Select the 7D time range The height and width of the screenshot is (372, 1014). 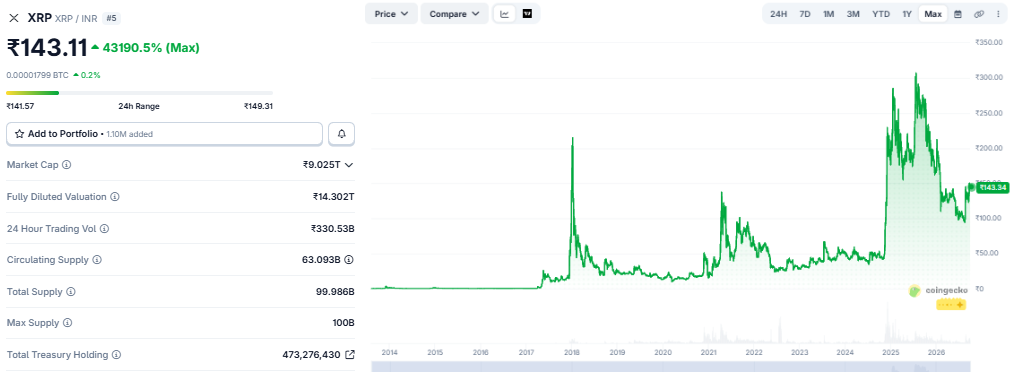tap(805, 14)
